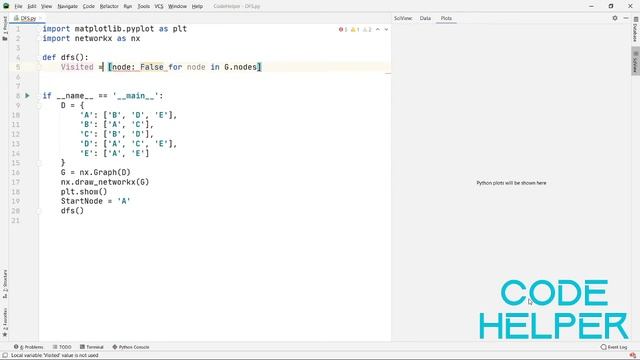The width and height of the screenshot is (640, 360).
Task: Click the 'G = nx.Graph(D)' line
Action: [96, 172]
